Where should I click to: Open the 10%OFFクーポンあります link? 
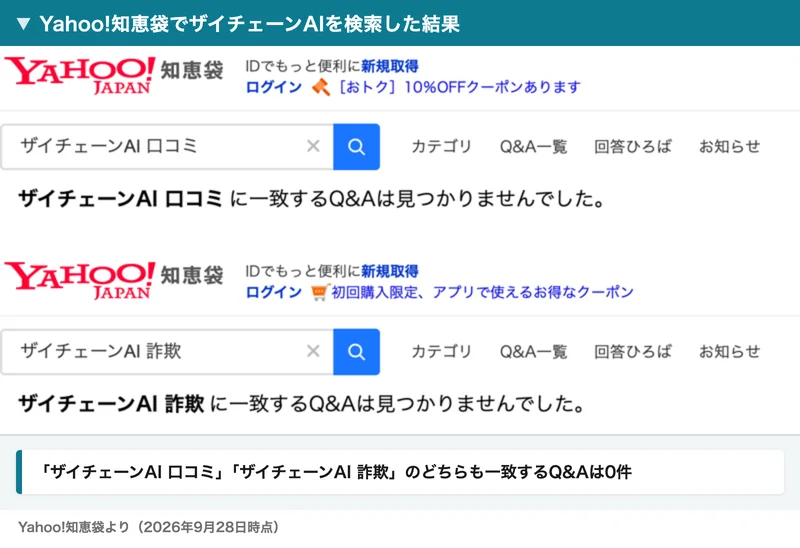tap(460, 87)
